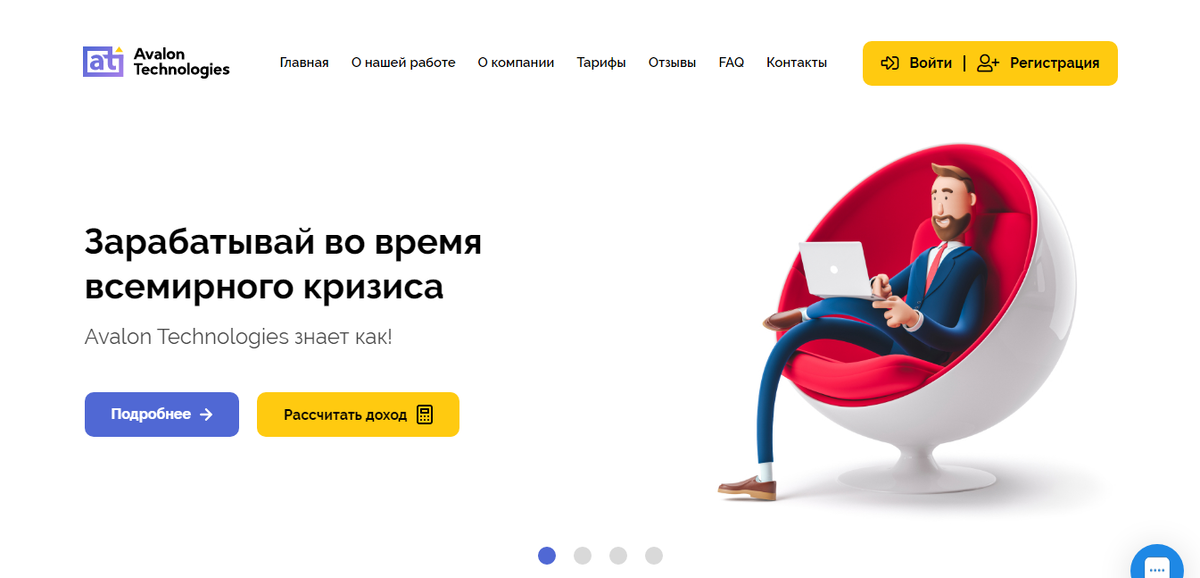Click the Avalon Technologies logo icon
The height and width of the screenshot is (578, 1200).
click(x=103, y=61)
